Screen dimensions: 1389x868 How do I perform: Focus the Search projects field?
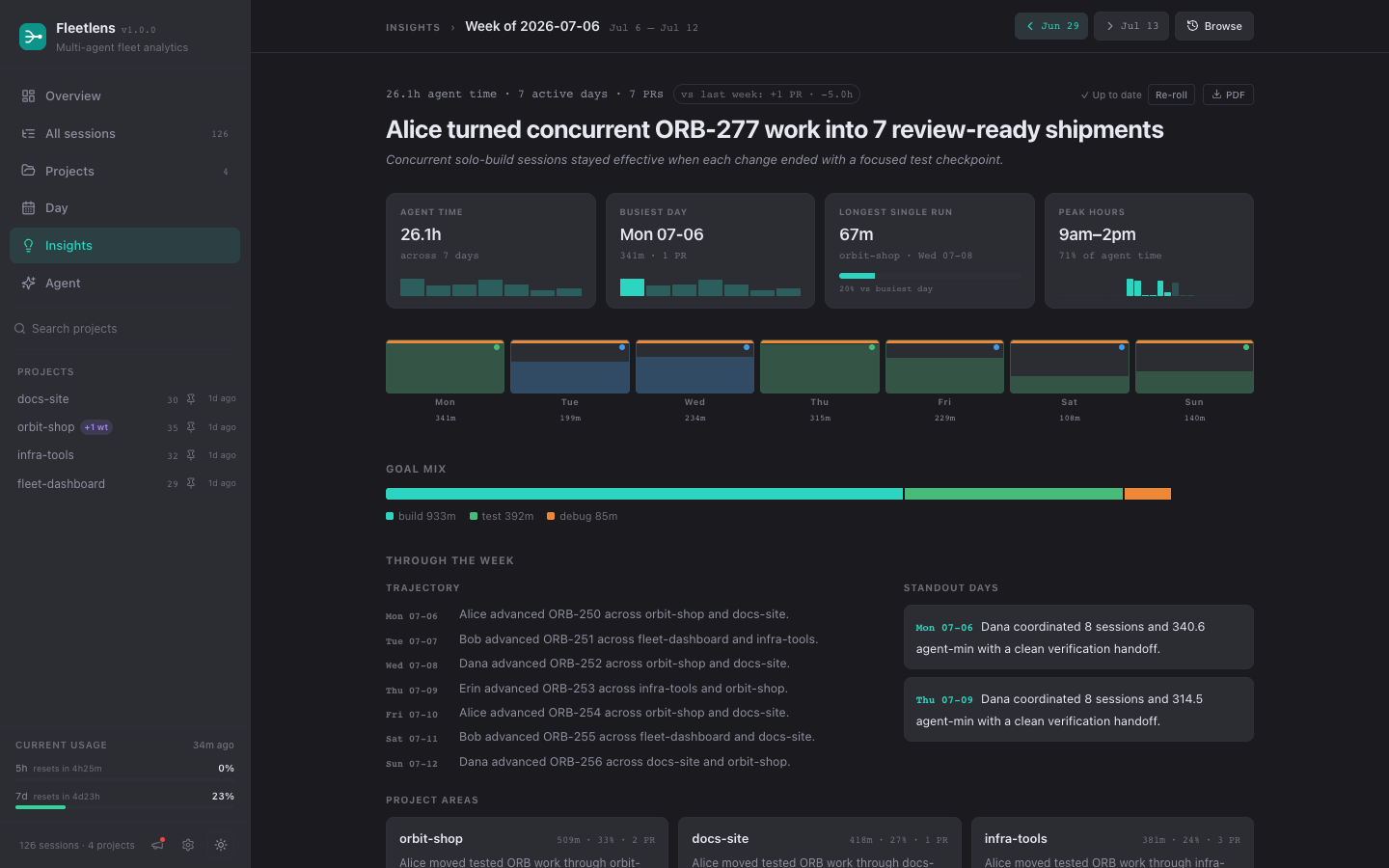[x=125, y=329]
